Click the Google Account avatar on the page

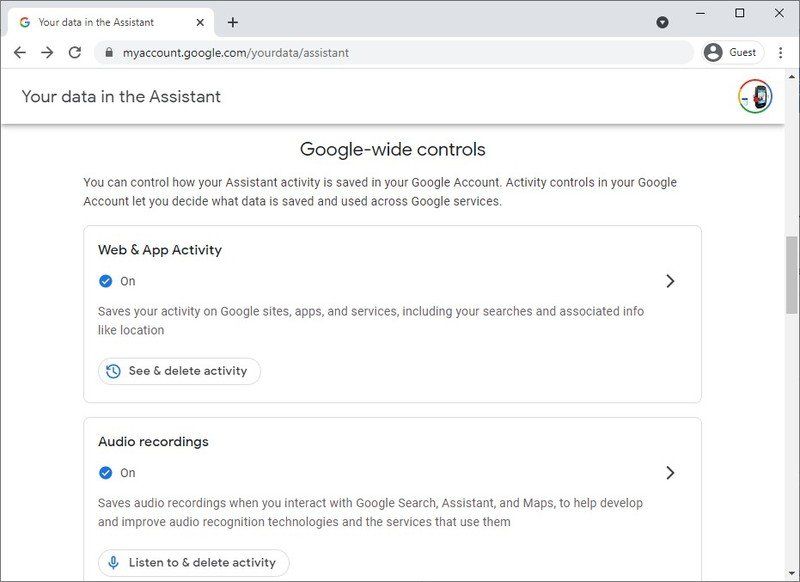tap(753, 97)
